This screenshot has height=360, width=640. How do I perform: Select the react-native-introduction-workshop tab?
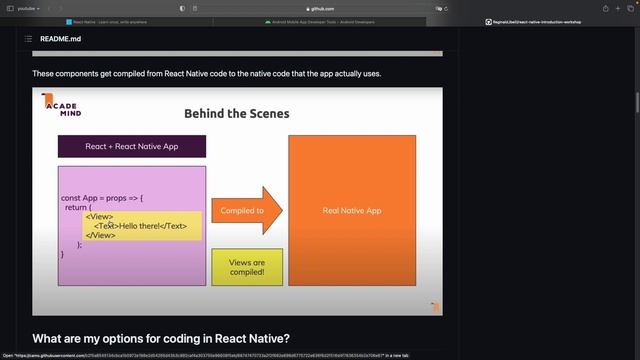click(533, 22)
